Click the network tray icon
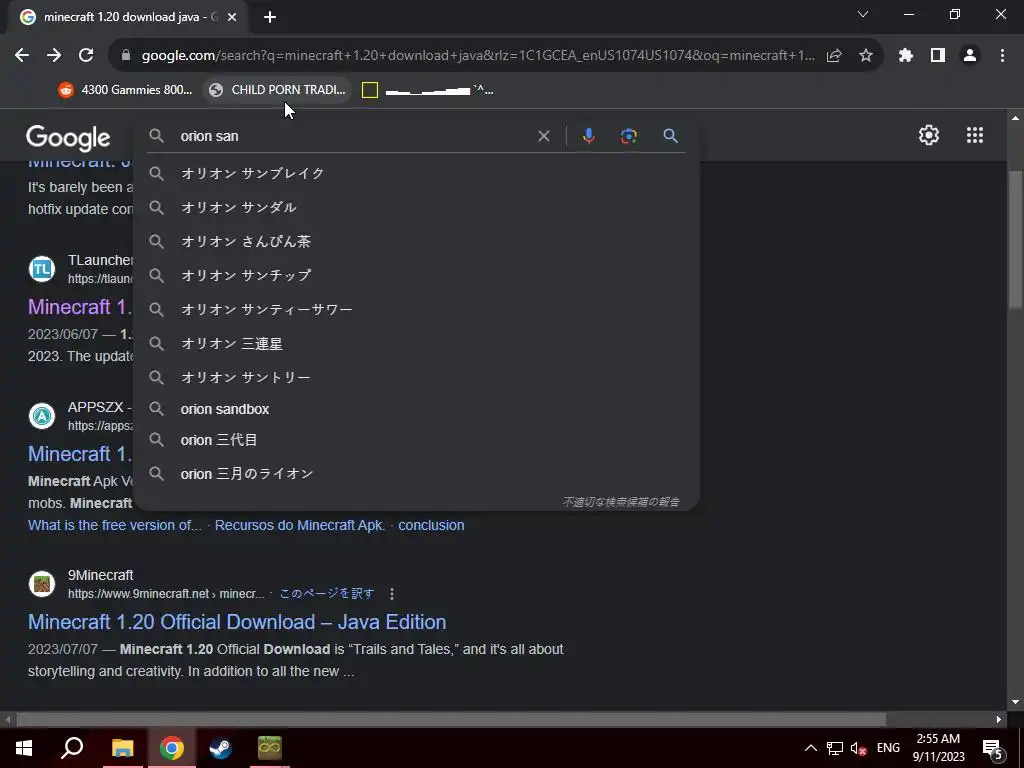The height and width of the screenshot is (768, 1024). pyautogui.click(x=834, y=748)
